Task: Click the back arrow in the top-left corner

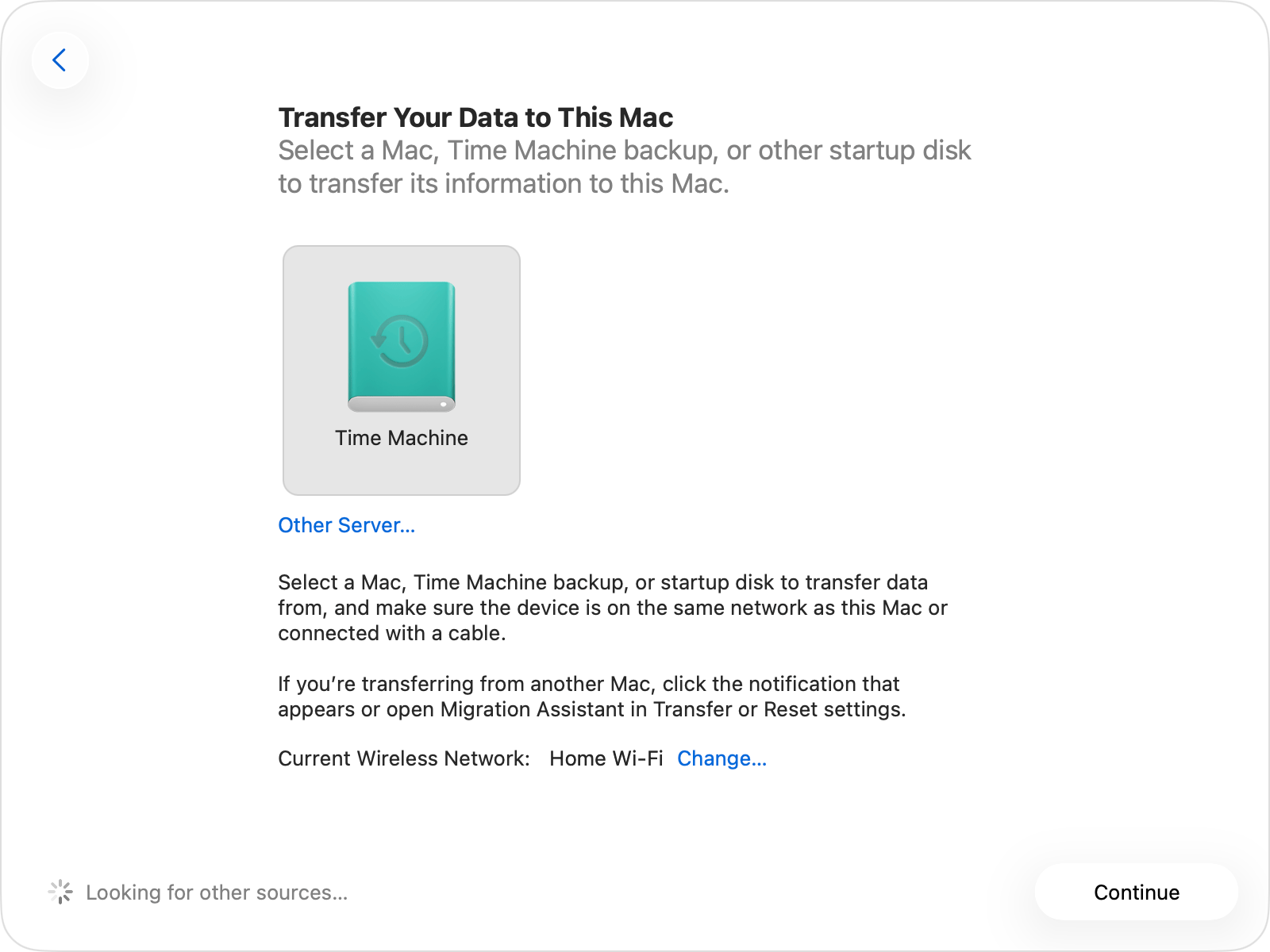Action: pyautogui.click(x=60, y=60)
